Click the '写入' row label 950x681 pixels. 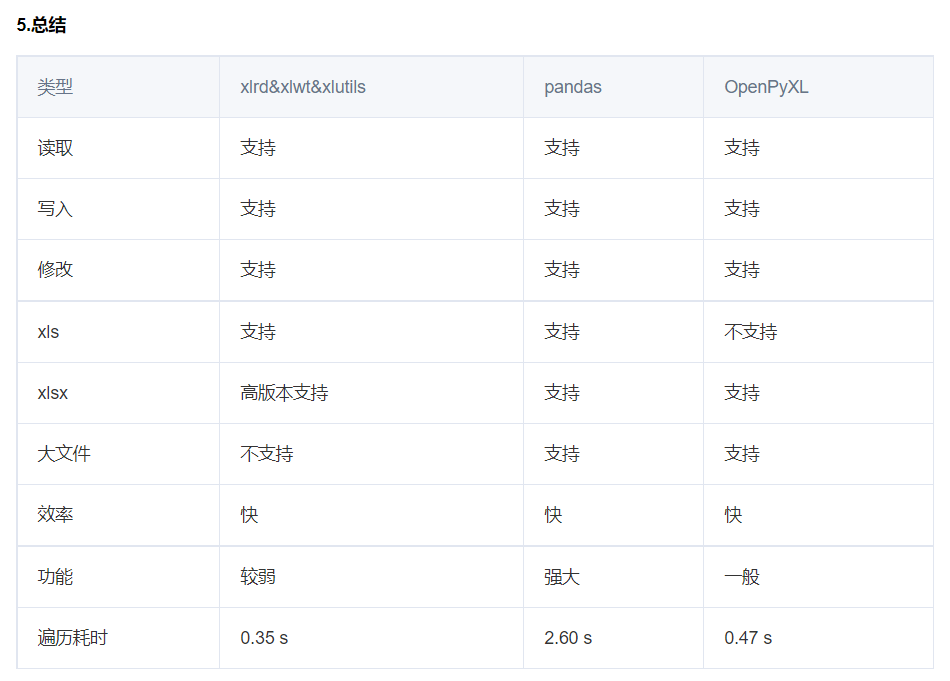pyautogui.click(x=55, y=209)
